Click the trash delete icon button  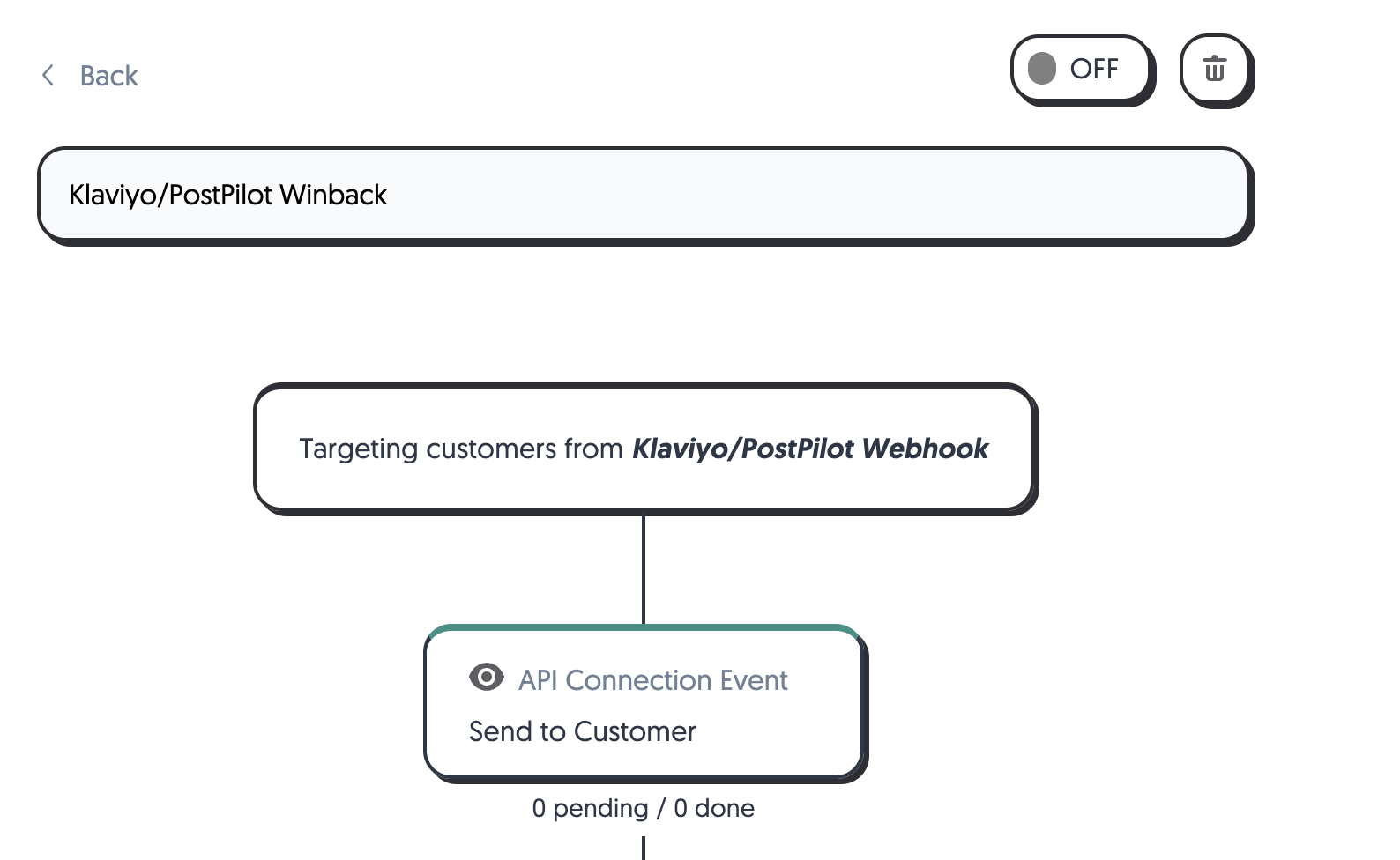(x=1215, y=69)
